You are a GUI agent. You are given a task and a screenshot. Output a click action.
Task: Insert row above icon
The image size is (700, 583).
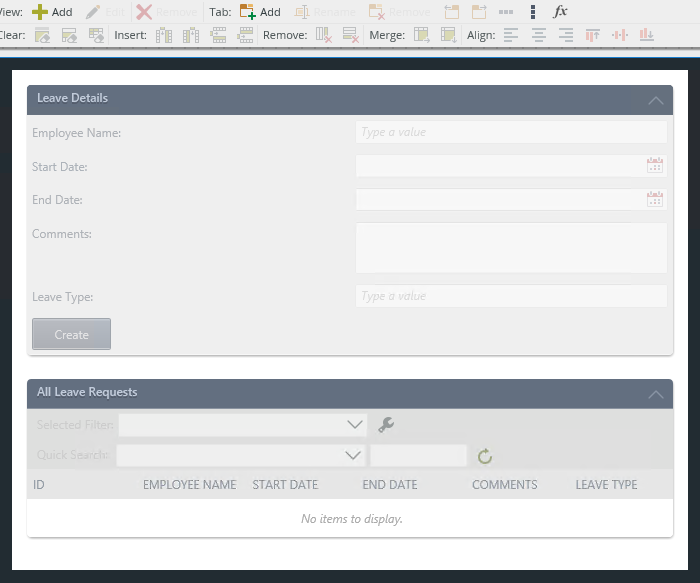pyautogui.click(x=218, y=35)
